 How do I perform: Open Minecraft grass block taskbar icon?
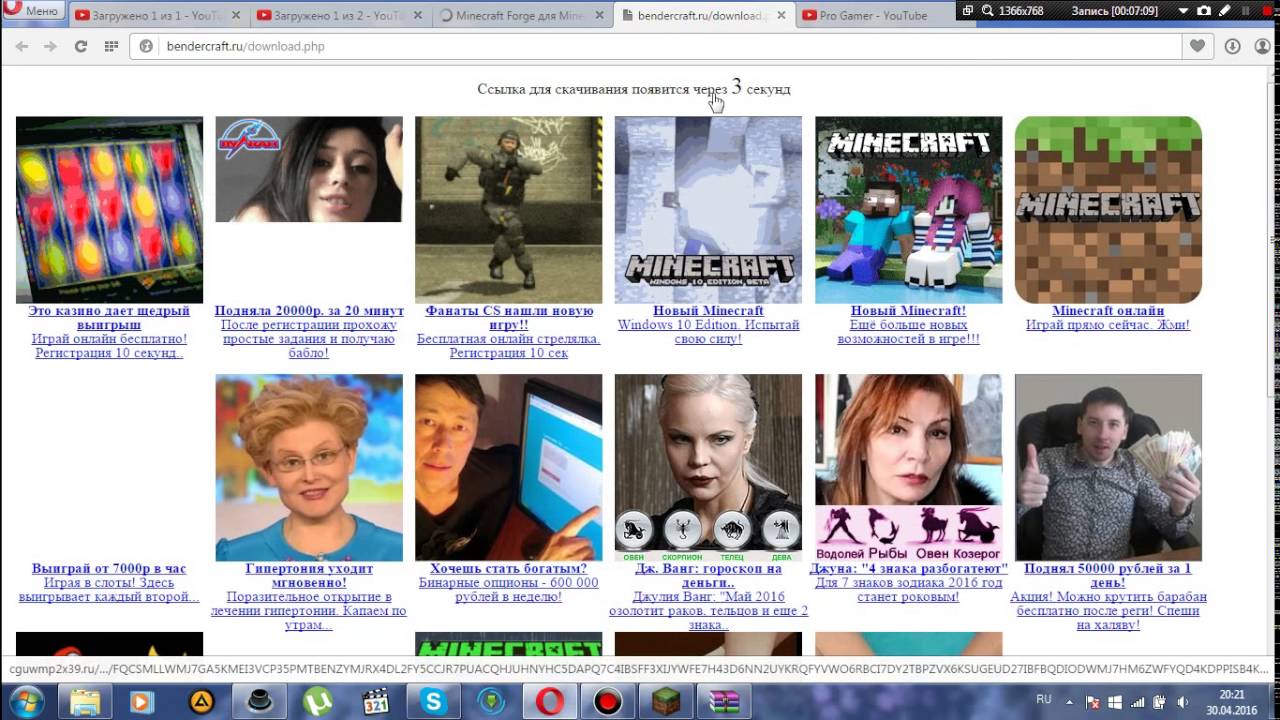[x=666, y=702]
